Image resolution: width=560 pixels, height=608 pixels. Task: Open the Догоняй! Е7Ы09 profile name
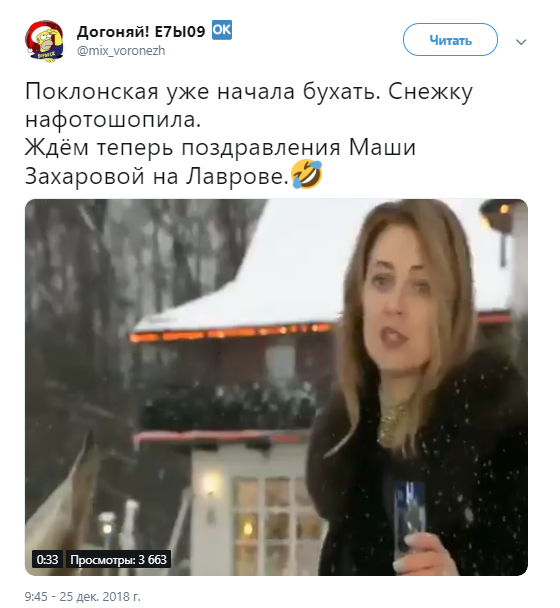[x=141, y=31]
